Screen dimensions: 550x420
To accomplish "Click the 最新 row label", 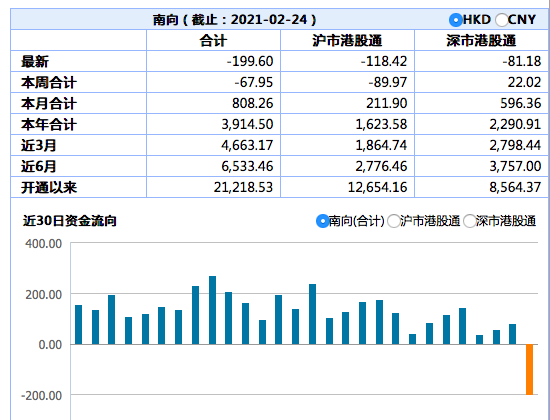I will click(35, 61).
